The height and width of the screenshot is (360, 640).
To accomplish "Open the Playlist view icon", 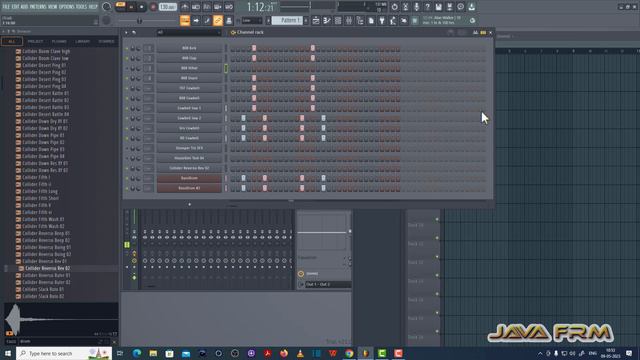I will coord(316,20).
